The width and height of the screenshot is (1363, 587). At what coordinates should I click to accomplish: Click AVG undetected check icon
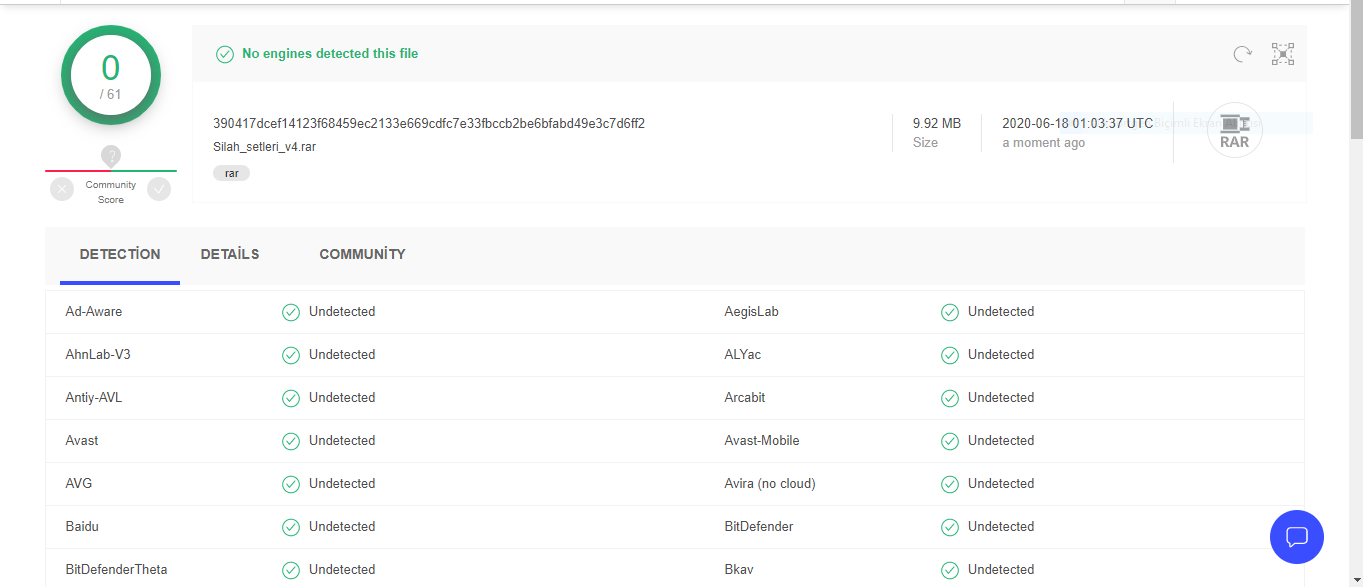(291, 484)
